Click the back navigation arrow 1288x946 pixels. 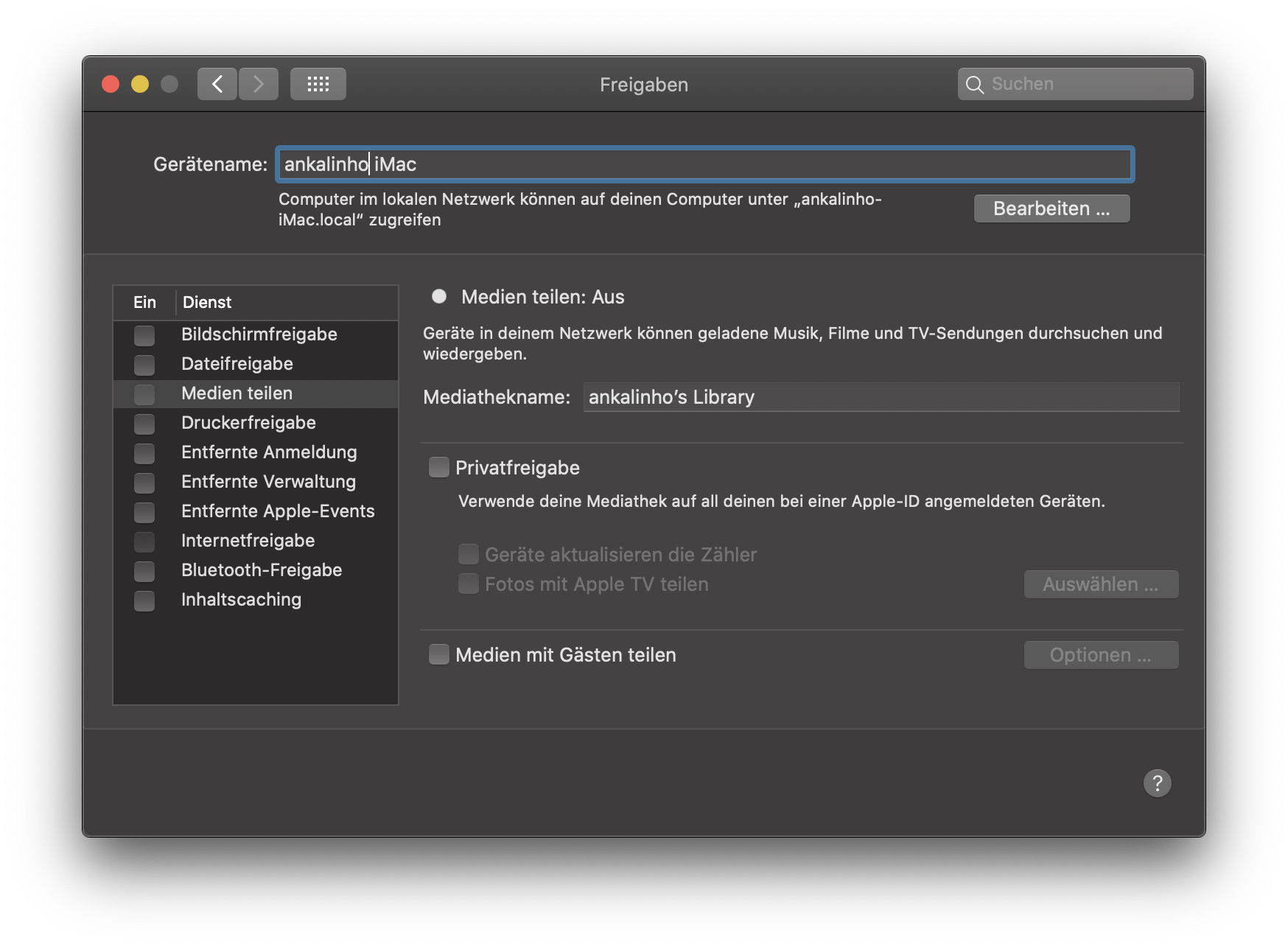coord(217,84)
